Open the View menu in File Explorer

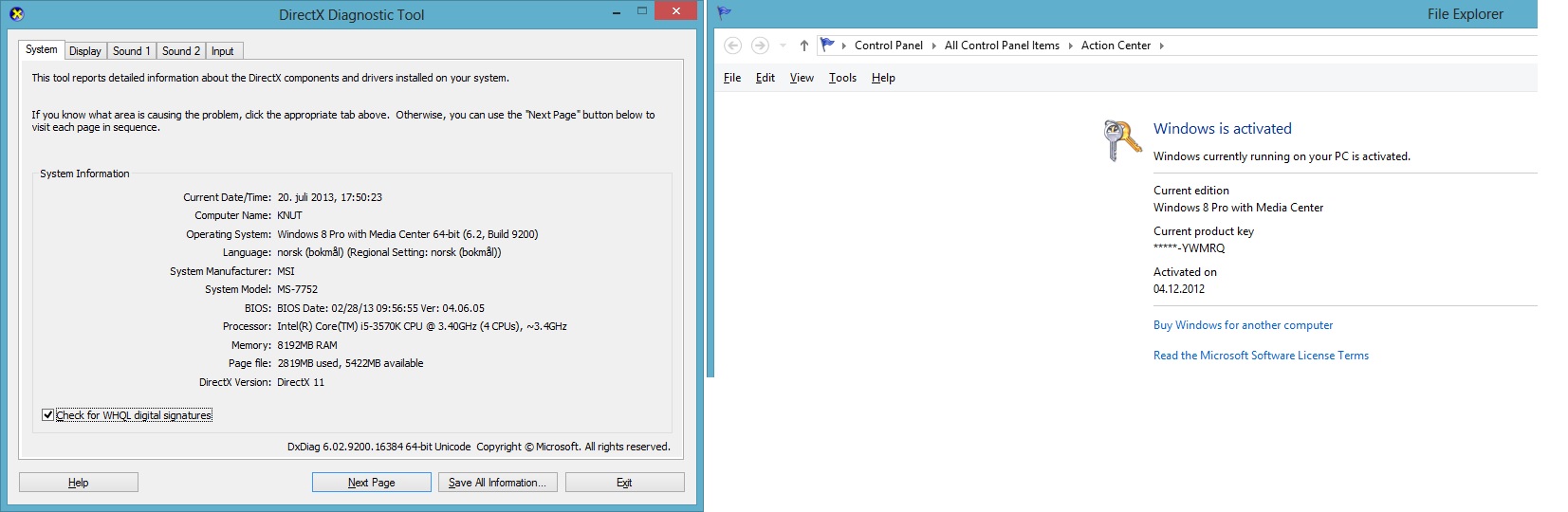tap(802, 78)
